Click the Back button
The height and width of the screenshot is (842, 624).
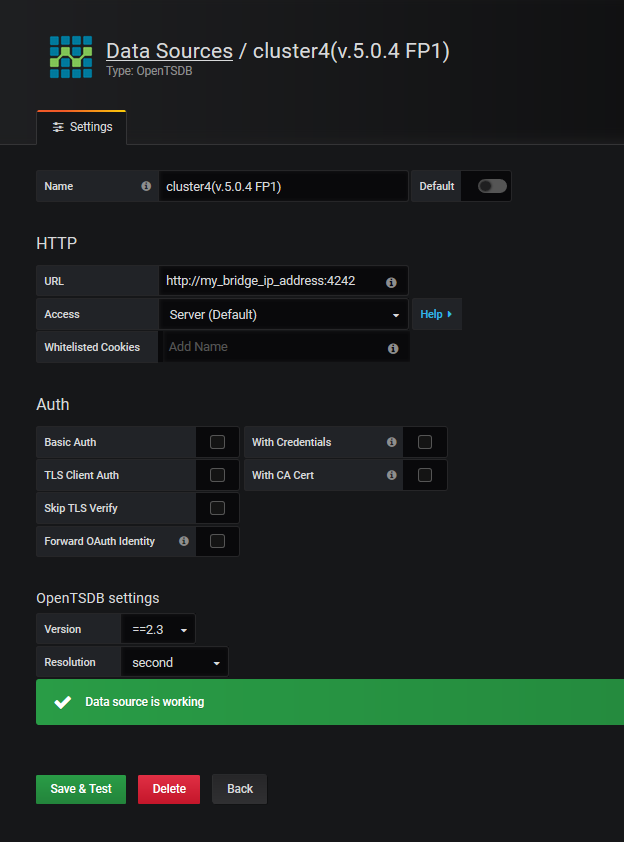click(x=240, y=789)
